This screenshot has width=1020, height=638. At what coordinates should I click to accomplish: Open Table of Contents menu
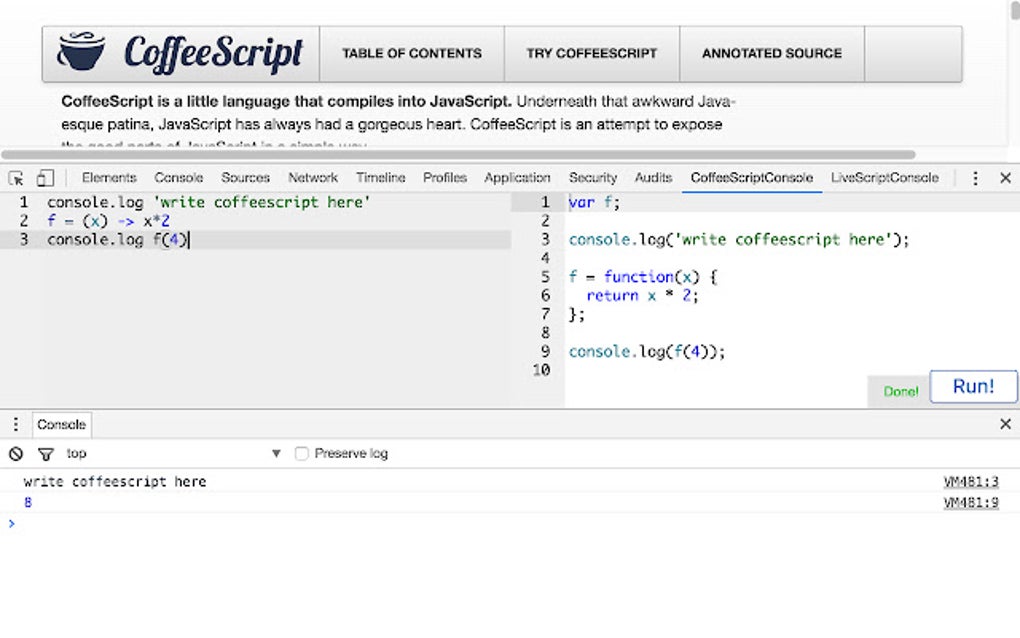coord(412,53)
